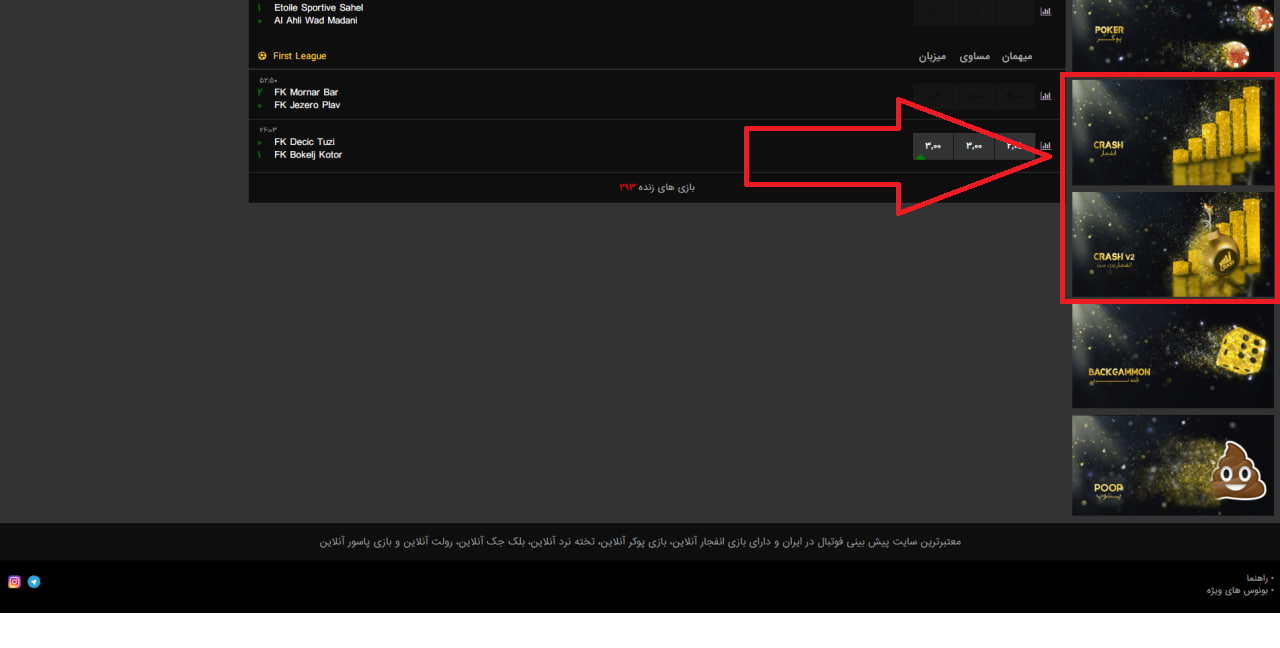The width and height of the screenshot is (1280, 648).
Task: Click the بازی های زنده live games link
Action: point(657,187)
